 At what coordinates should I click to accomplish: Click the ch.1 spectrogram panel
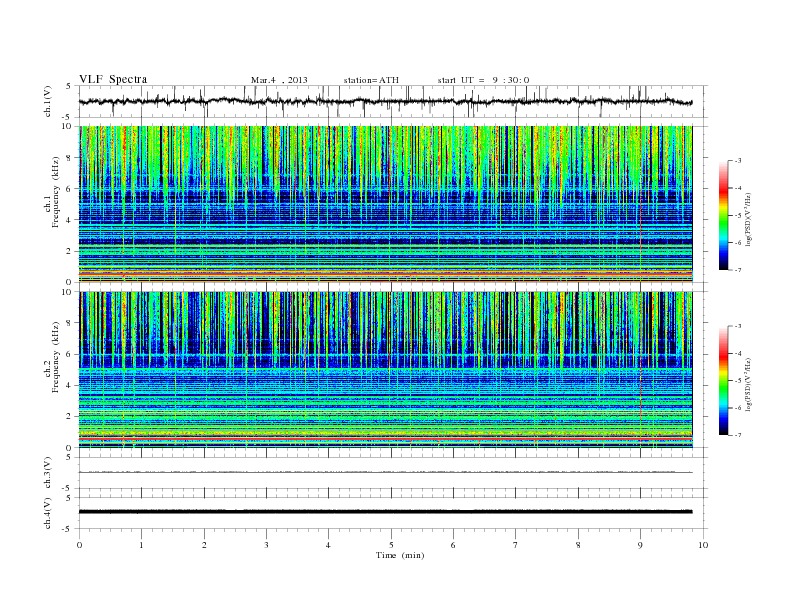pos(385,204)
